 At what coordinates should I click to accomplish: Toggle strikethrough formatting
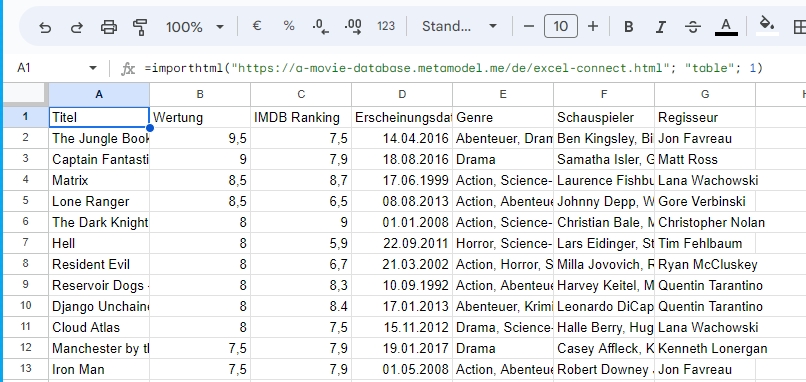point(693,27)
